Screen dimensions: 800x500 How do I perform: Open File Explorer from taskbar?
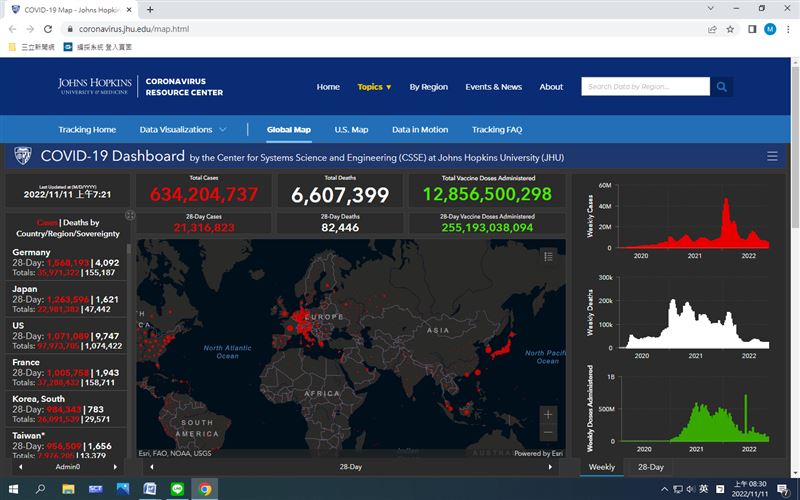click(x=68, y=489)
